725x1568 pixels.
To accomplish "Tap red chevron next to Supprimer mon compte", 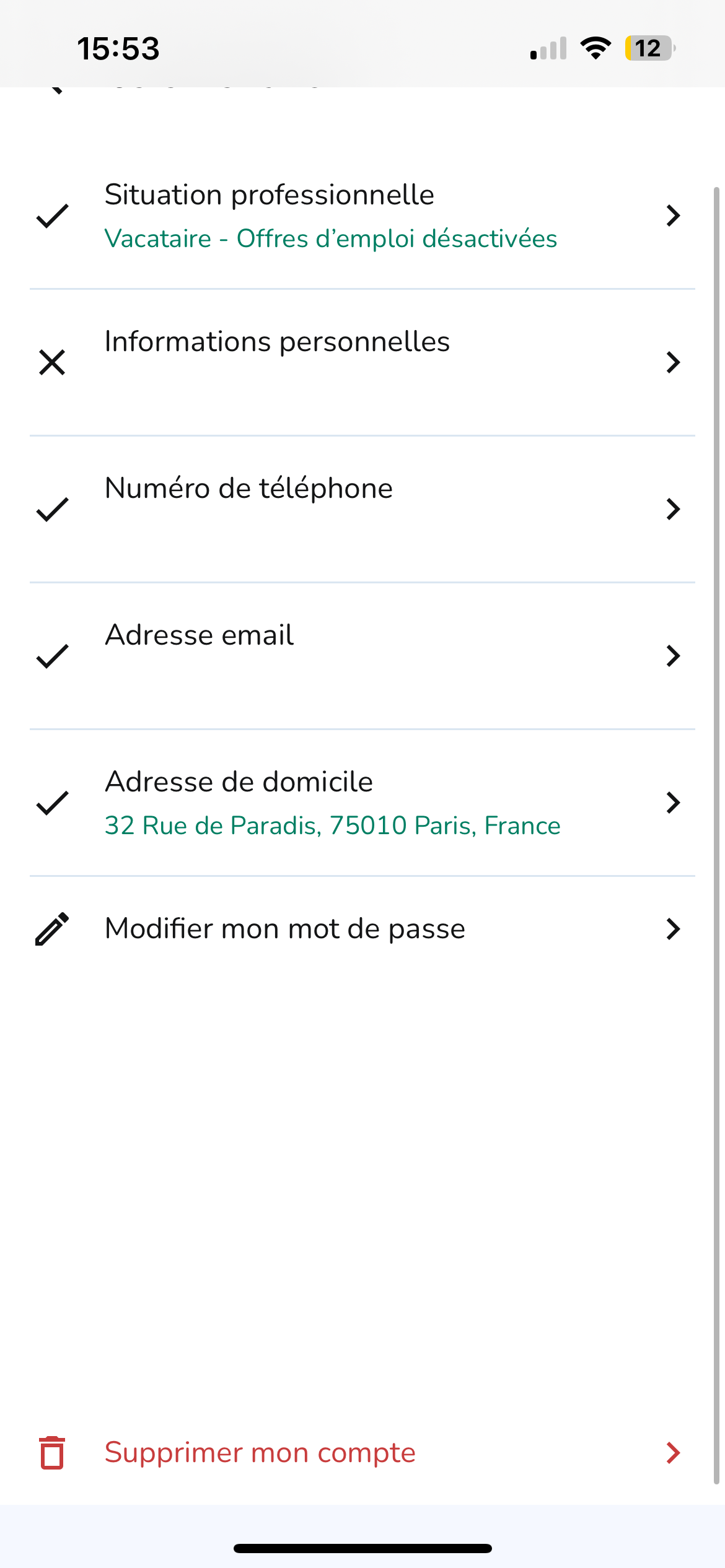I will click(x=673, y=1453).
